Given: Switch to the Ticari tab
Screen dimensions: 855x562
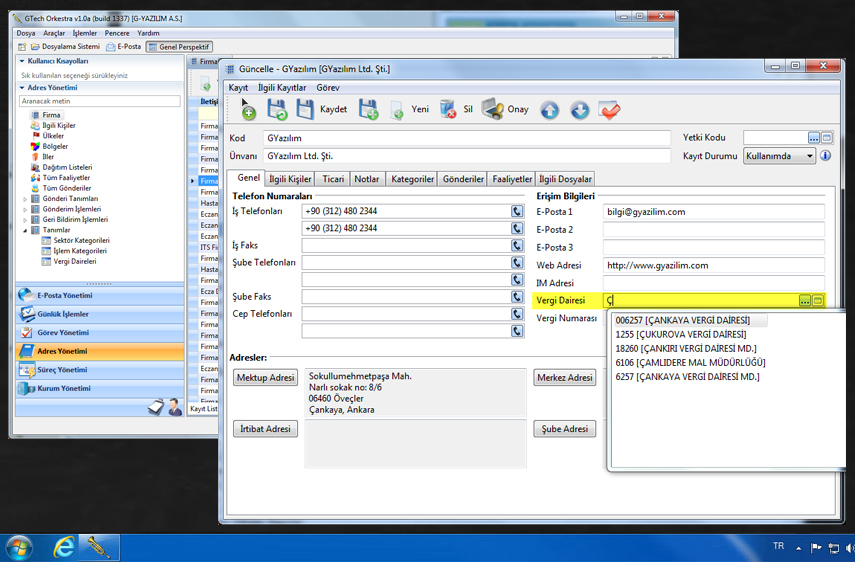Looking at the screenshot, I should 333,179.
